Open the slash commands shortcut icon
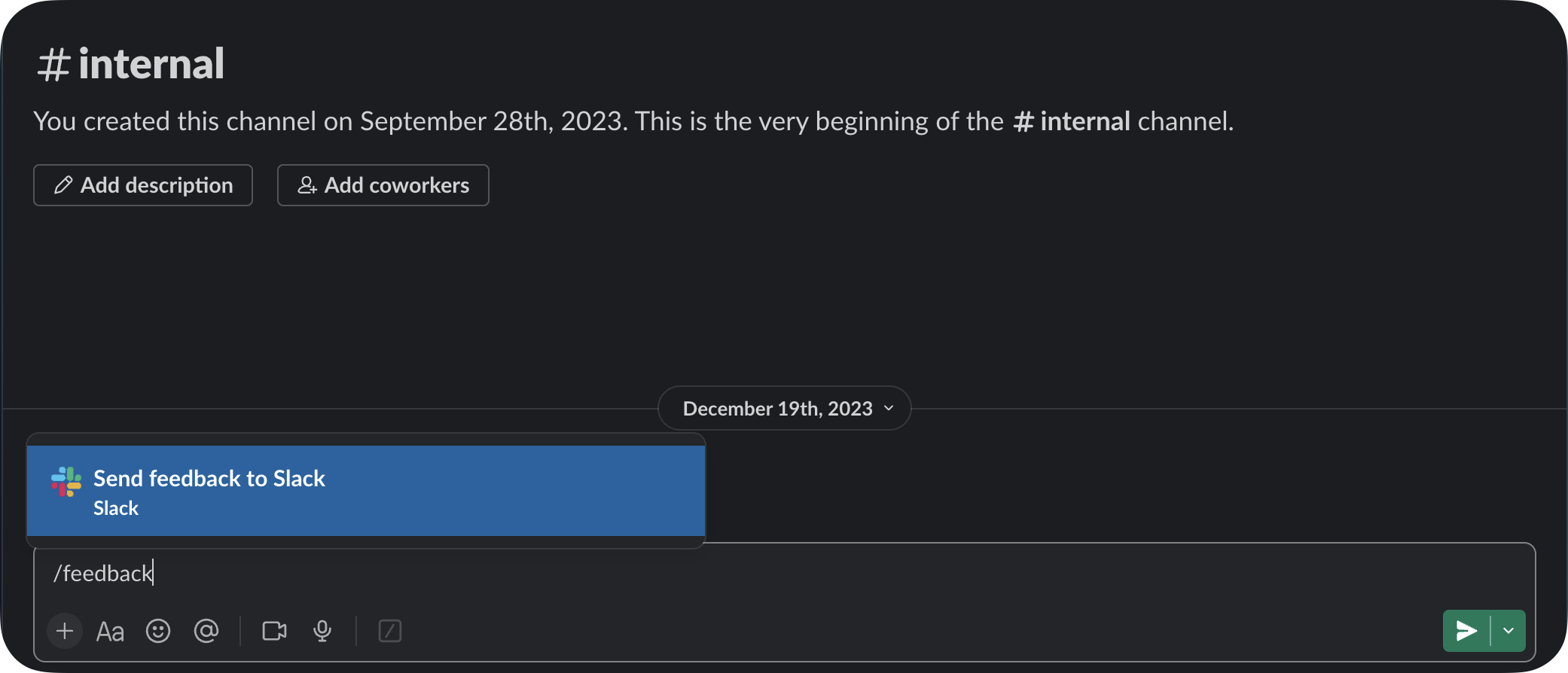The image size is (1568, 673). coord(390,631)
